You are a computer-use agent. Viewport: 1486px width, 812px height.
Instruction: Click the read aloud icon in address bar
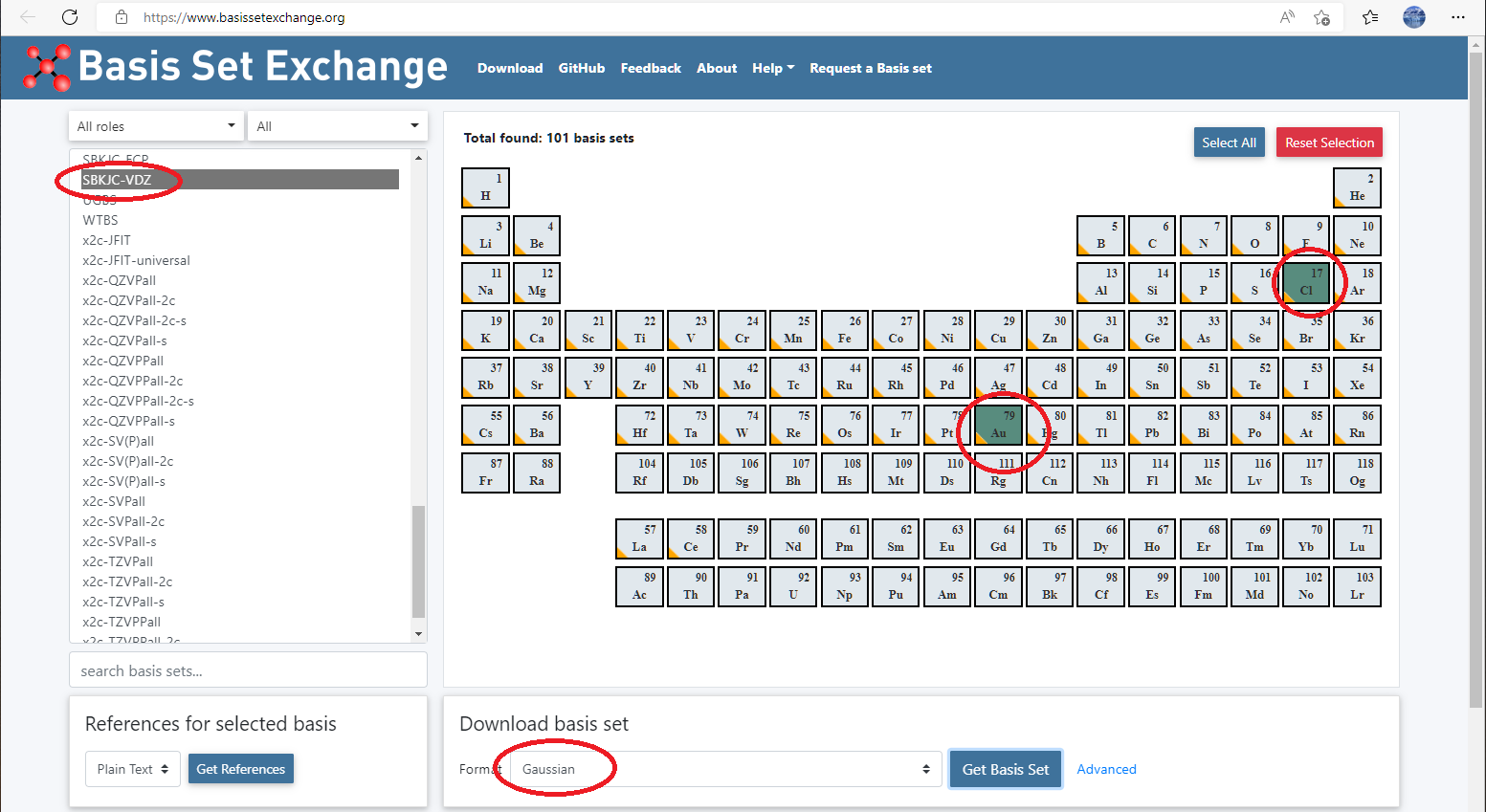point(1287,17)
